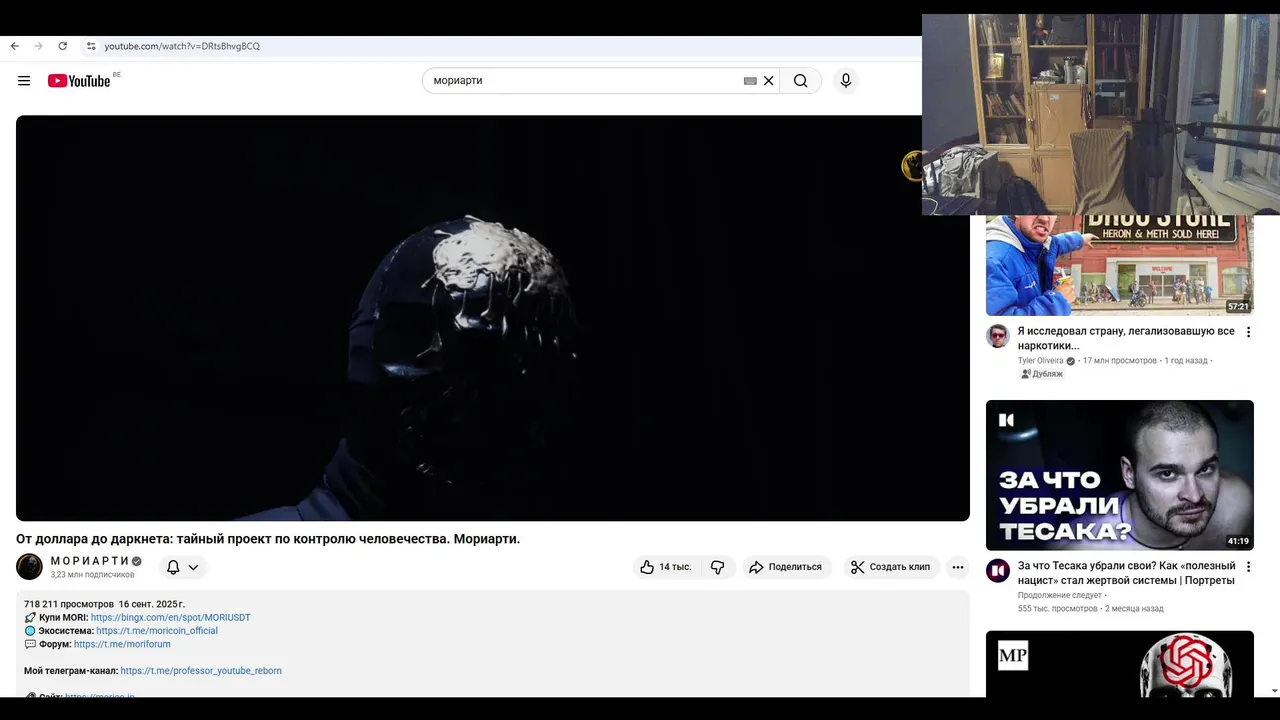The image size is (1280, 720).
Task: Click the magnifier search button
Action: pyautogui.click(x=801, y=81)
